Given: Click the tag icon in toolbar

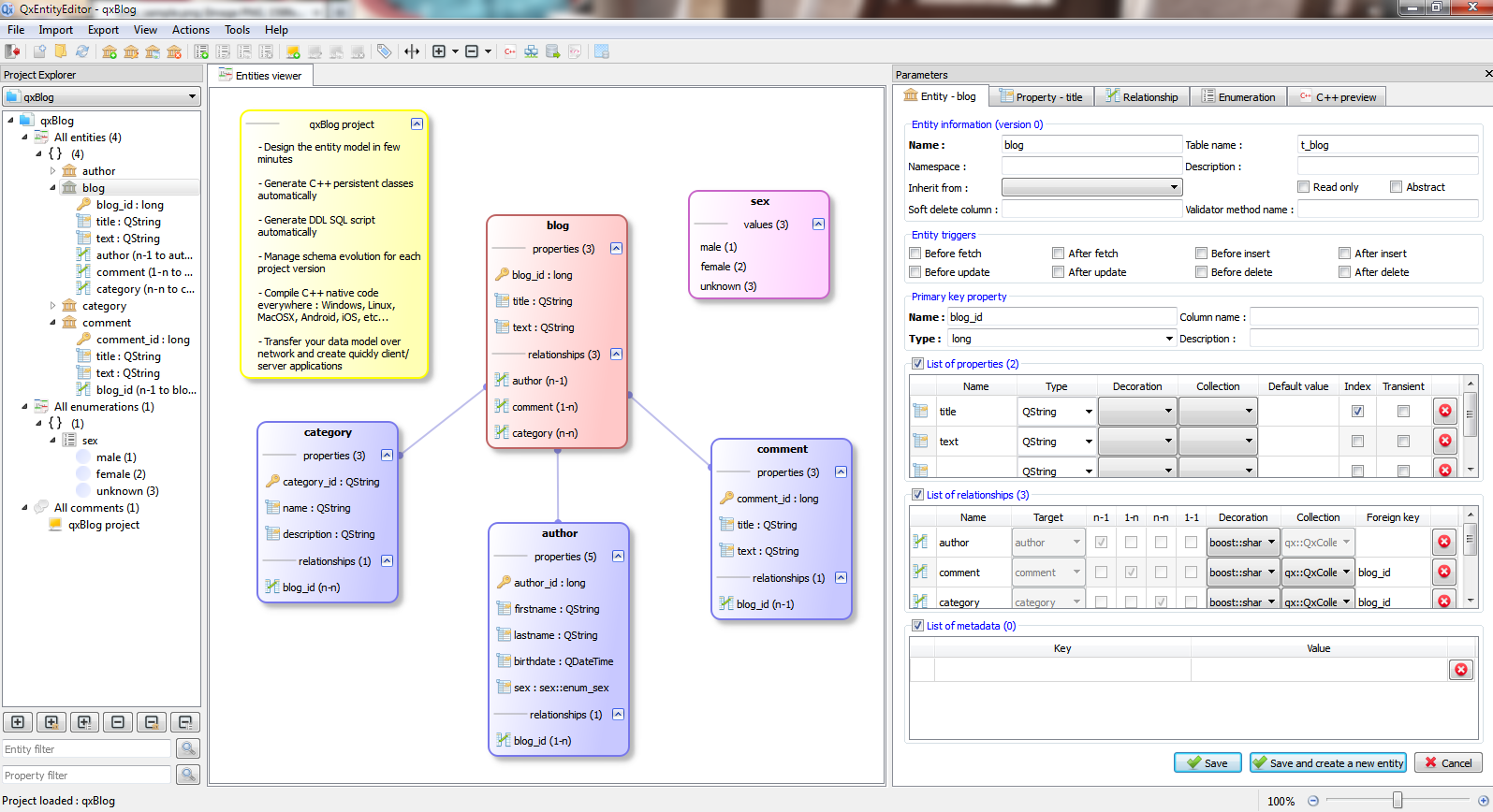Looking at the screenshot, I should (385, 51).
